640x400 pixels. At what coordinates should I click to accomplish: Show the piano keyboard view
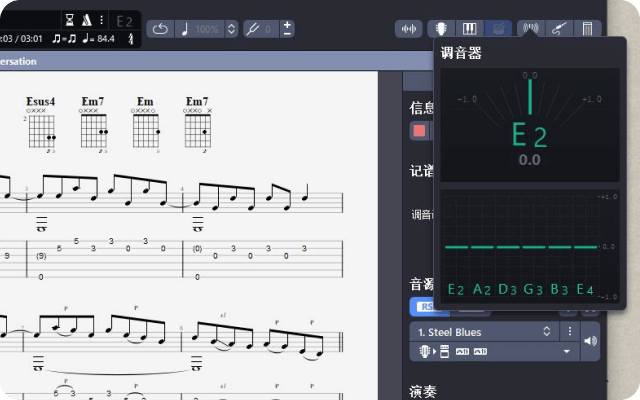pyautogui.click(x=471, y=29)
